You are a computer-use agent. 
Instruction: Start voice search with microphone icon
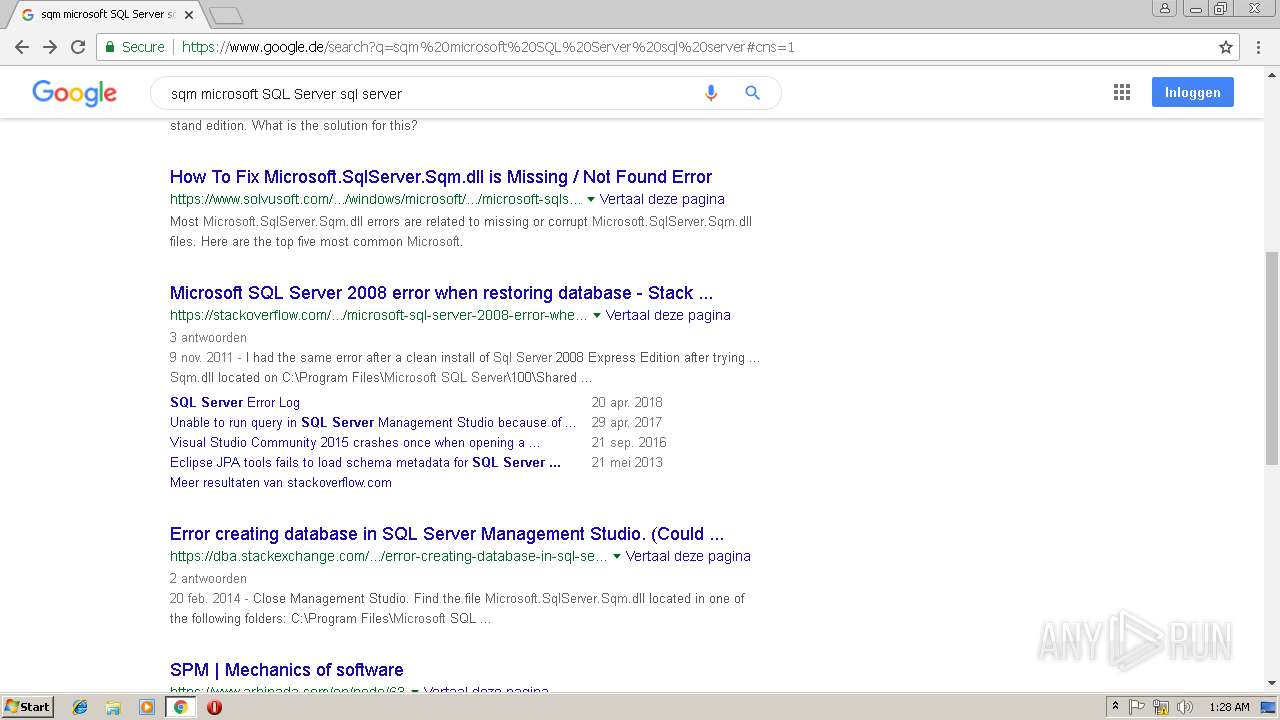[711, 93]
